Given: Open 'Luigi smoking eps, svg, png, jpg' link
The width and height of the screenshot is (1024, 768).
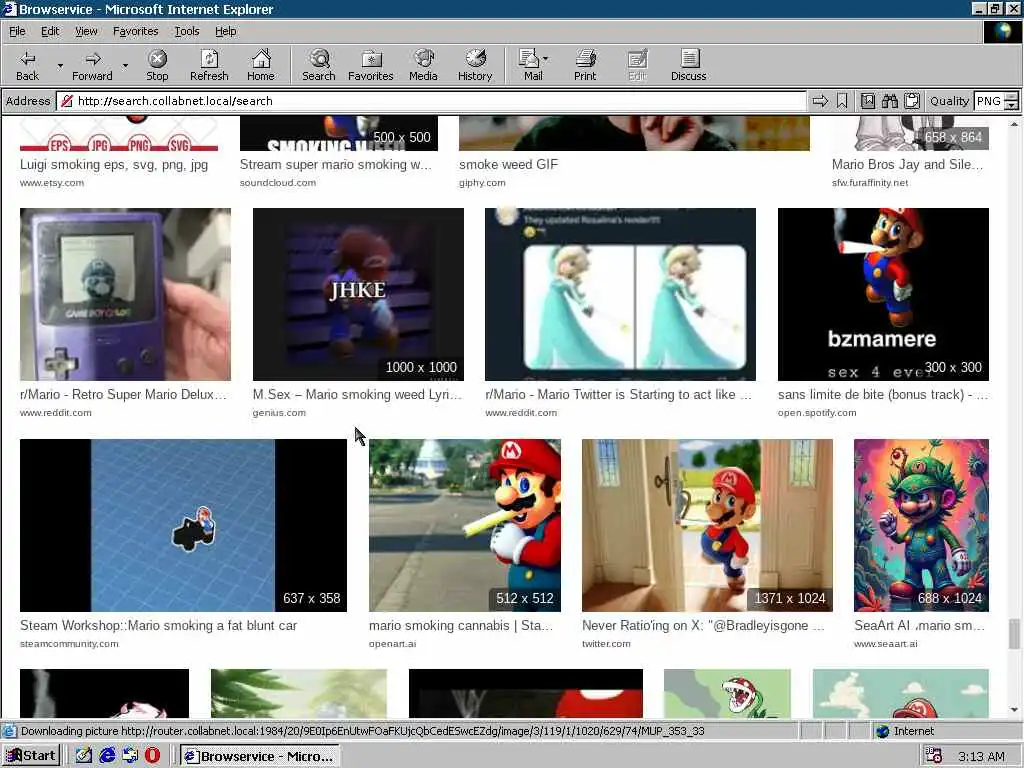Looking at the screenshot, I should 114,165.
